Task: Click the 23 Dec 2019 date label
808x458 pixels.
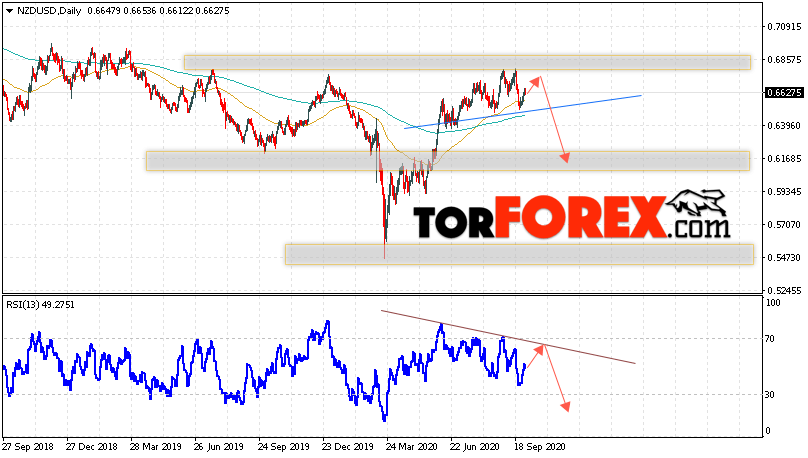Action: 347,447
